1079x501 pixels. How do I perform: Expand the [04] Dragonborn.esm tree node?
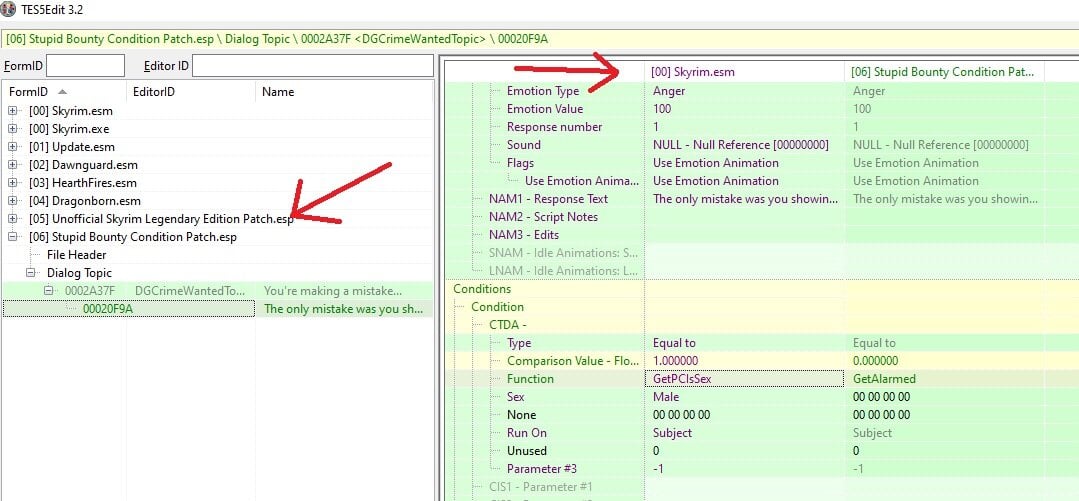[x=12, y=201]
